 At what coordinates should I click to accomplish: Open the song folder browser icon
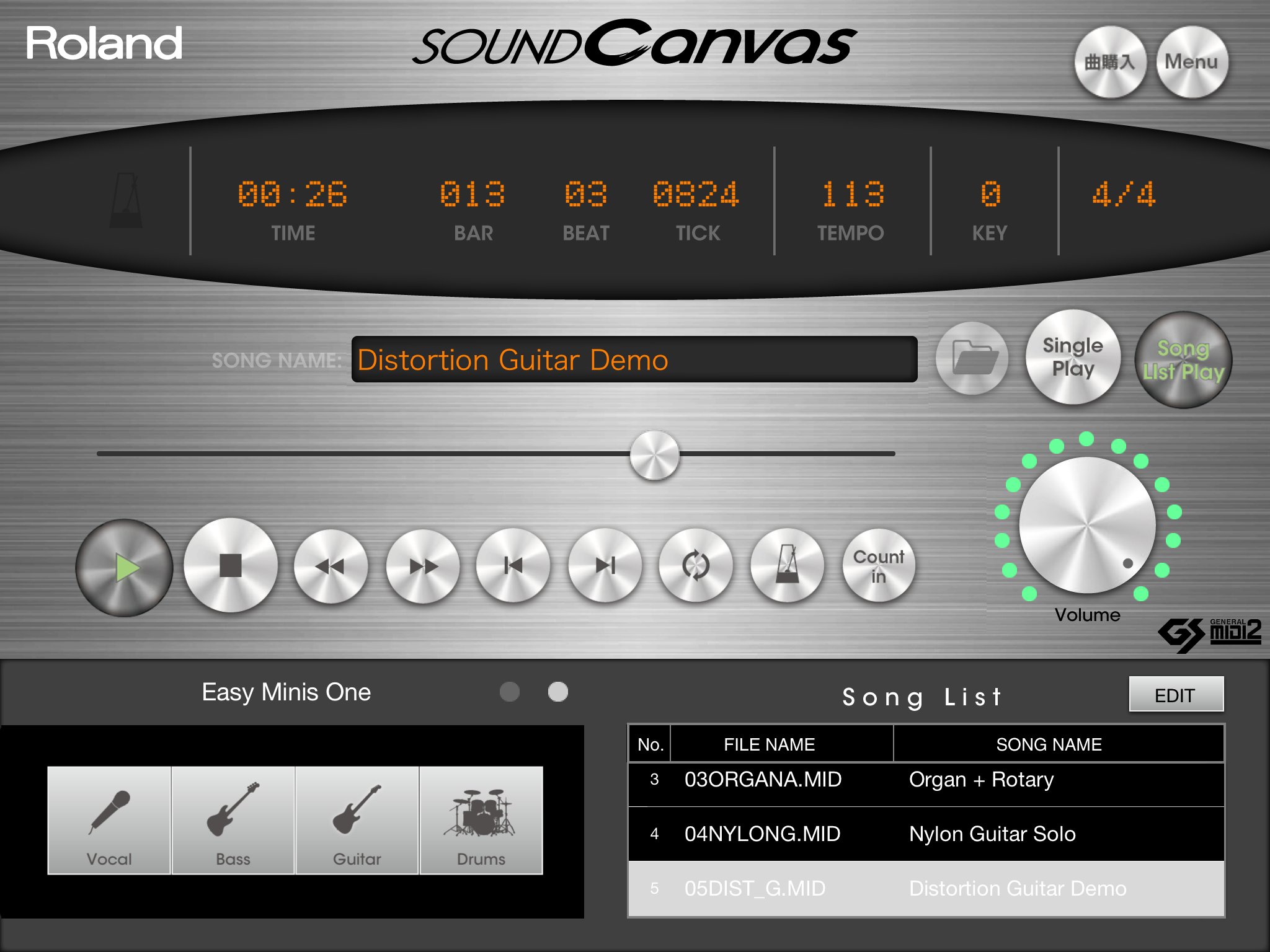[972, 358]
